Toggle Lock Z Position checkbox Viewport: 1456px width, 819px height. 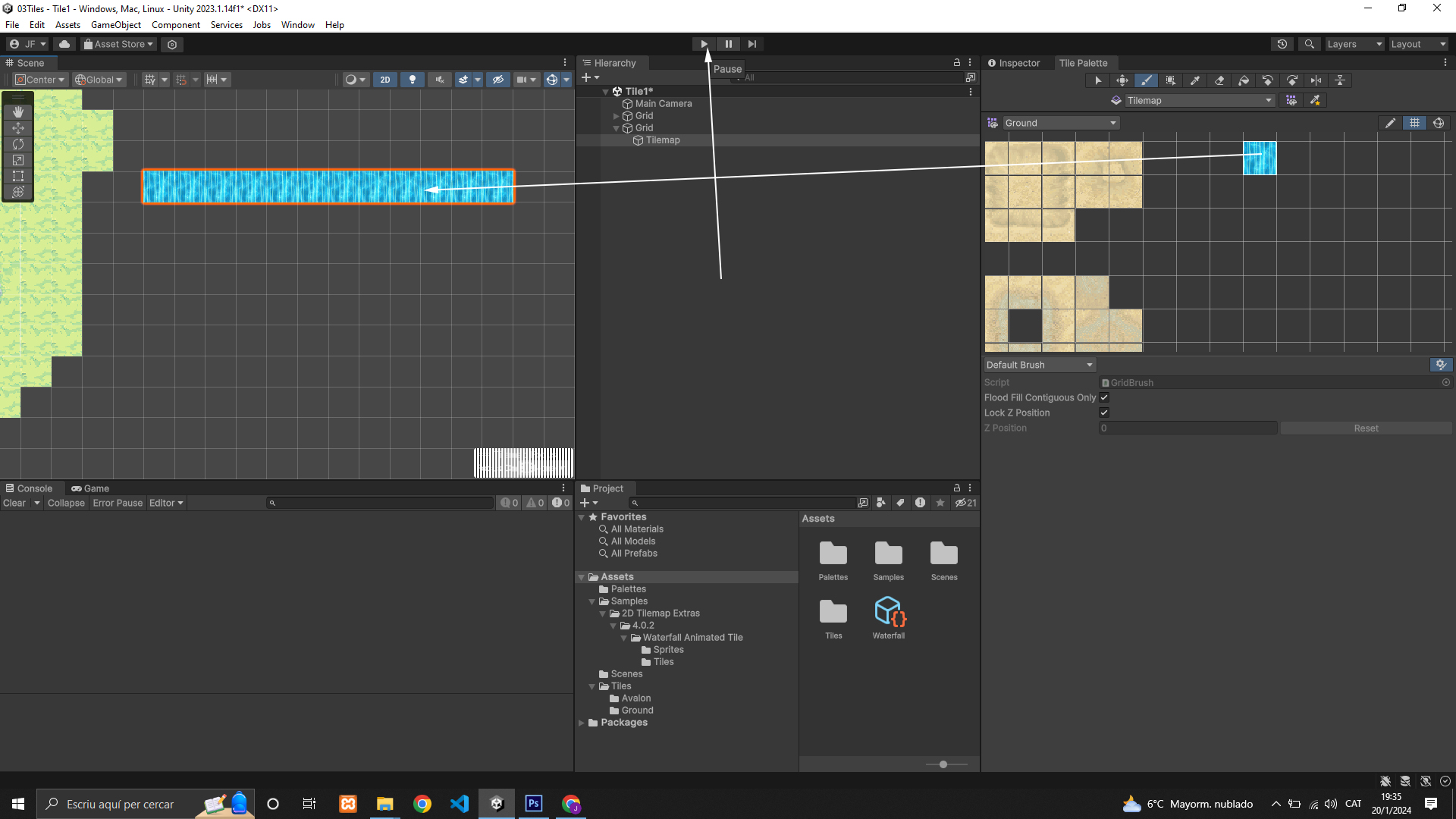[x=1104, y=413]
